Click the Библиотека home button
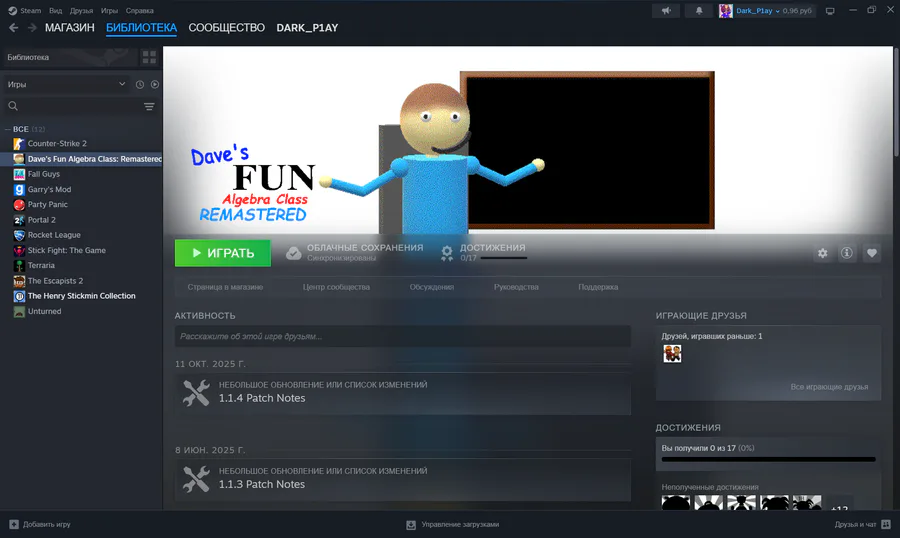This screenshot has width=900, height=538. (70, 57)
